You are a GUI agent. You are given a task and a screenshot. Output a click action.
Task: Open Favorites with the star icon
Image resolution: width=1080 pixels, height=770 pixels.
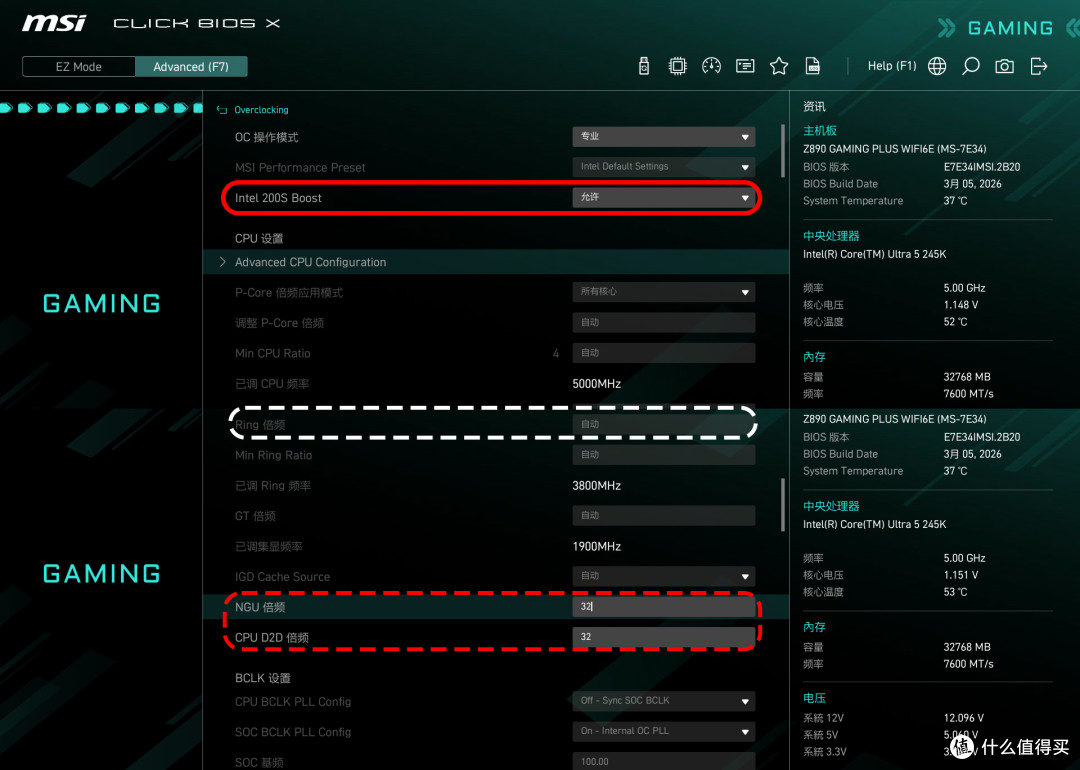point(779,66)
